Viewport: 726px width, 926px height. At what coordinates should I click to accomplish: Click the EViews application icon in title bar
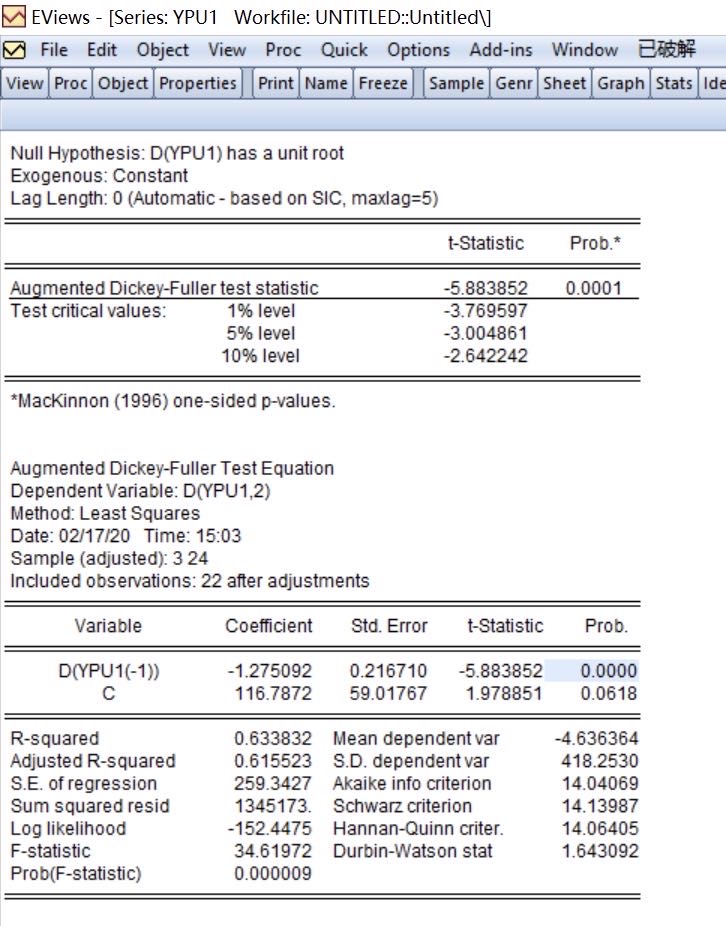13,17
